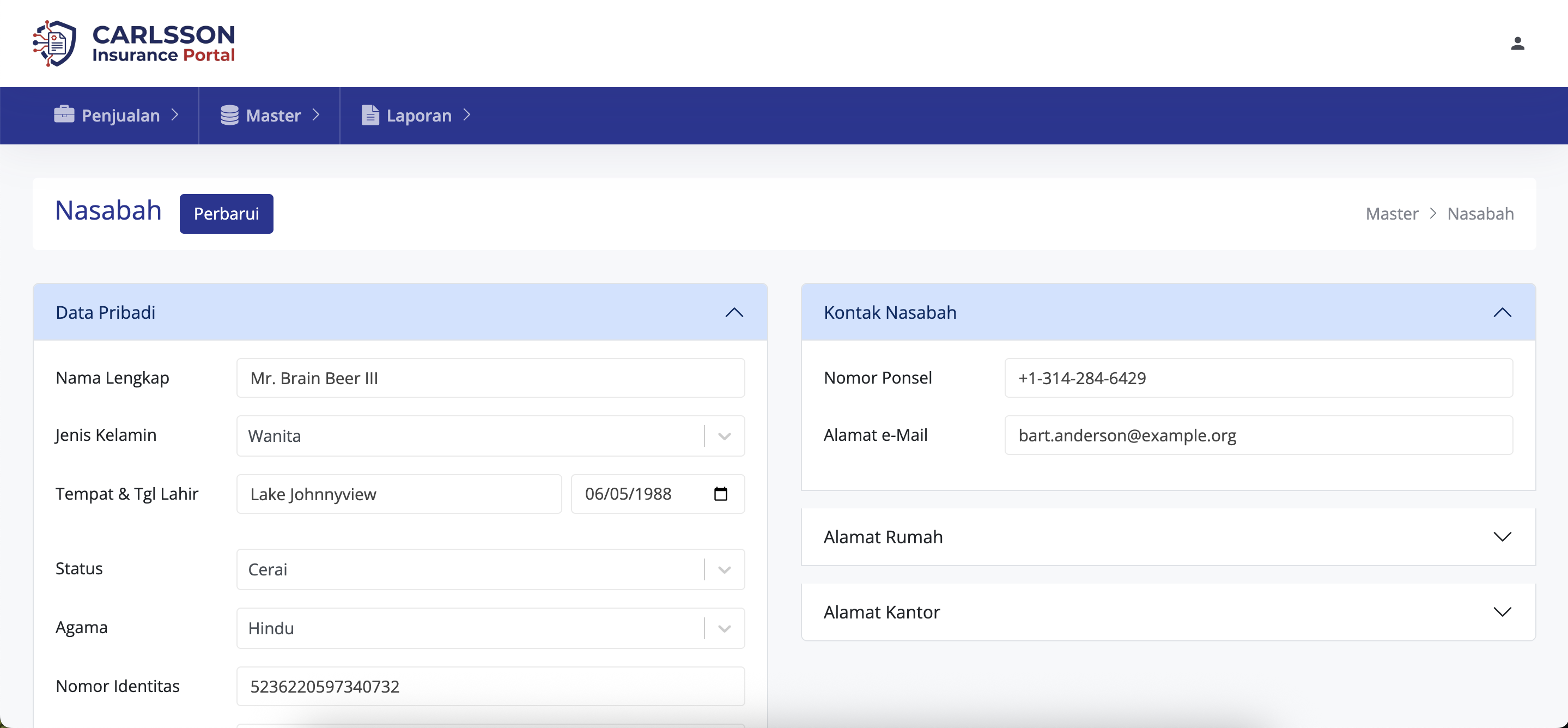Expand the Alamat Rumah section
Image resolution: width=1568 pixels, height=728 pixels.
(x=1168, y=537)
